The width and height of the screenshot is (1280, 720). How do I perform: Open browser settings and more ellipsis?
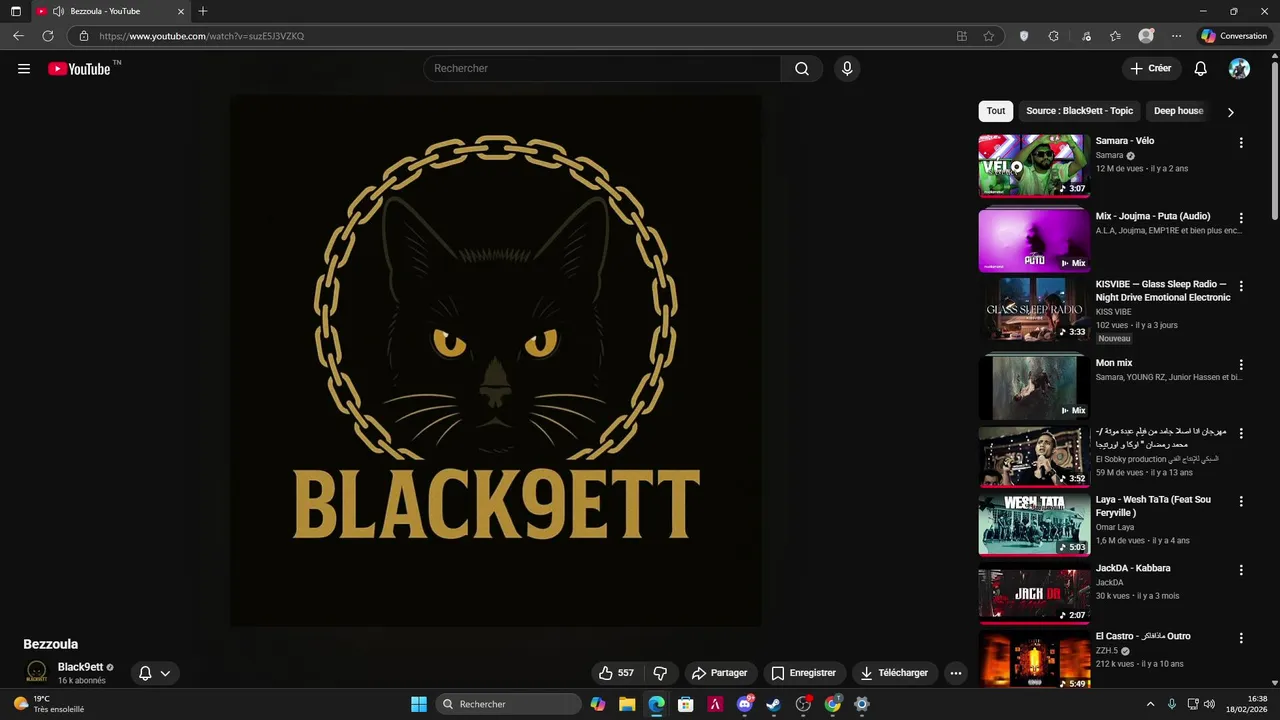click(x=1176, y=36)
